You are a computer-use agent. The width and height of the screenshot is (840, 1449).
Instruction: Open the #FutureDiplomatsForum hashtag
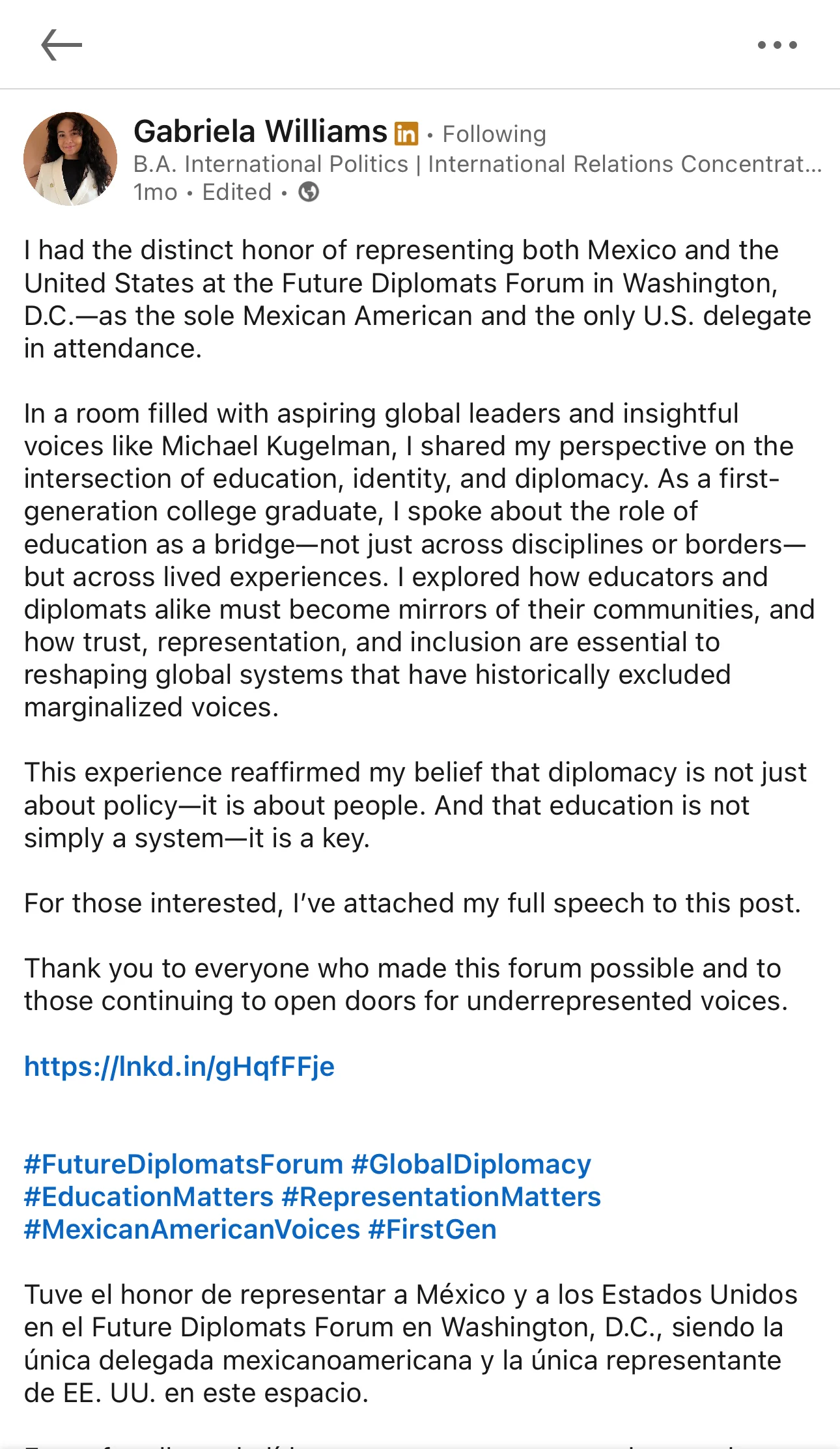(x=184, y=1164)
